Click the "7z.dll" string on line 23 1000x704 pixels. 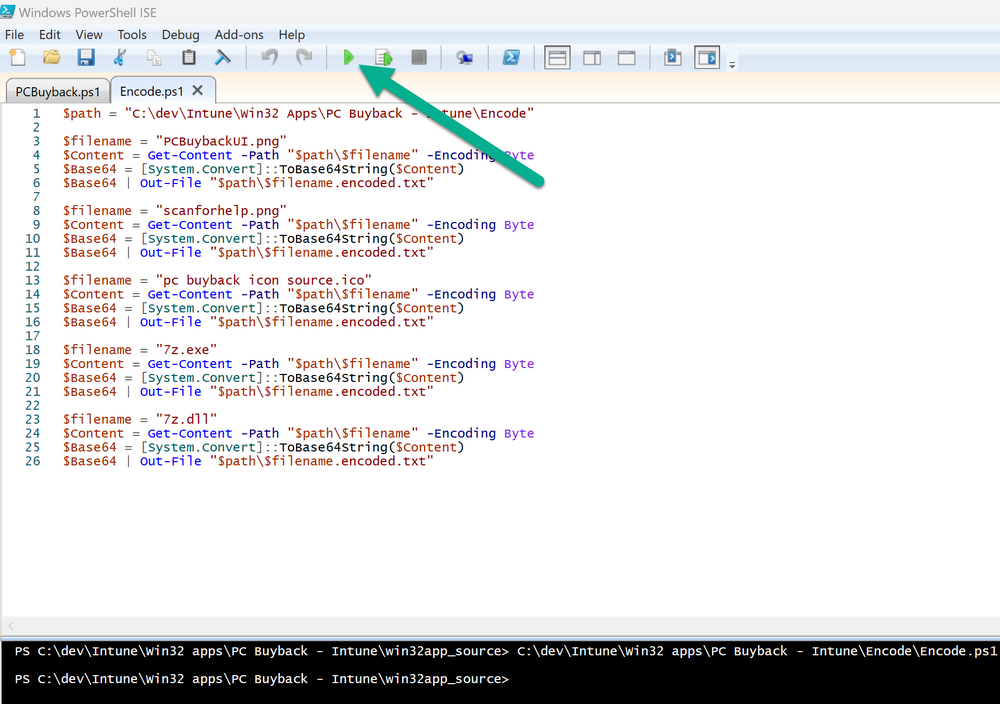(x=186, y=419)
